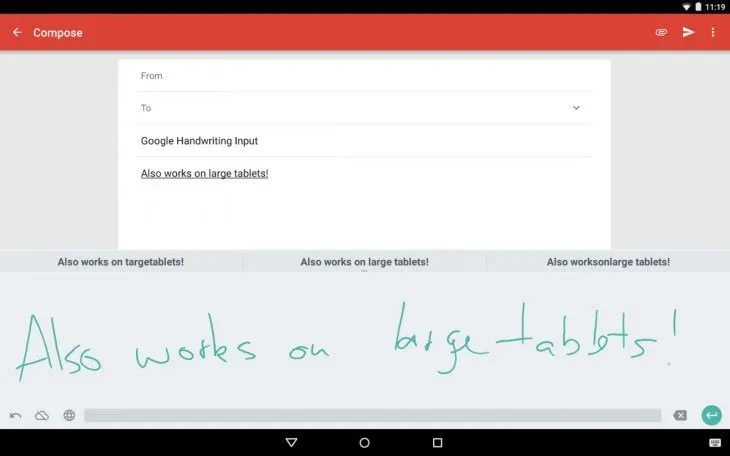Send the email with the send icon

click(x=688, y=32)
